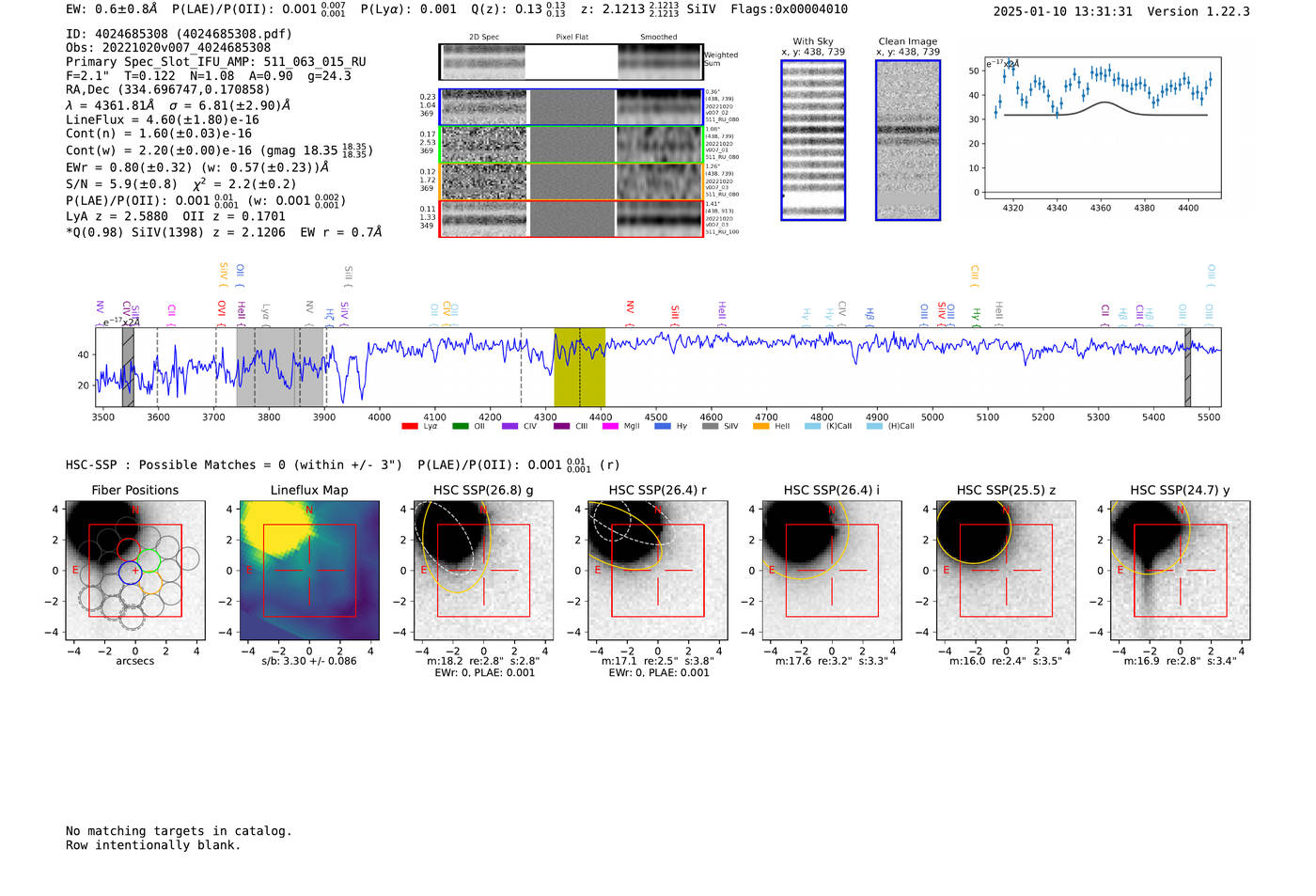
Task: Click the S/N = 5.9(±0.8) line
Action: tap(180, 184)
